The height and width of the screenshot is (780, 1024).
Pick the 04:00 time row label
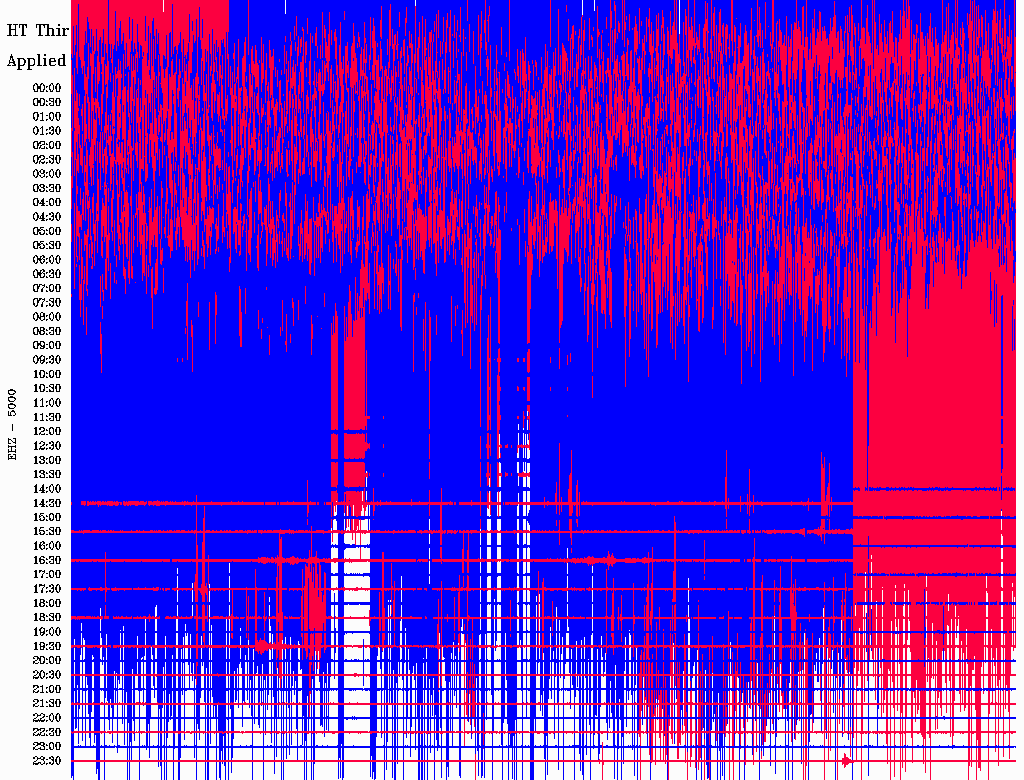click(47, 203)
